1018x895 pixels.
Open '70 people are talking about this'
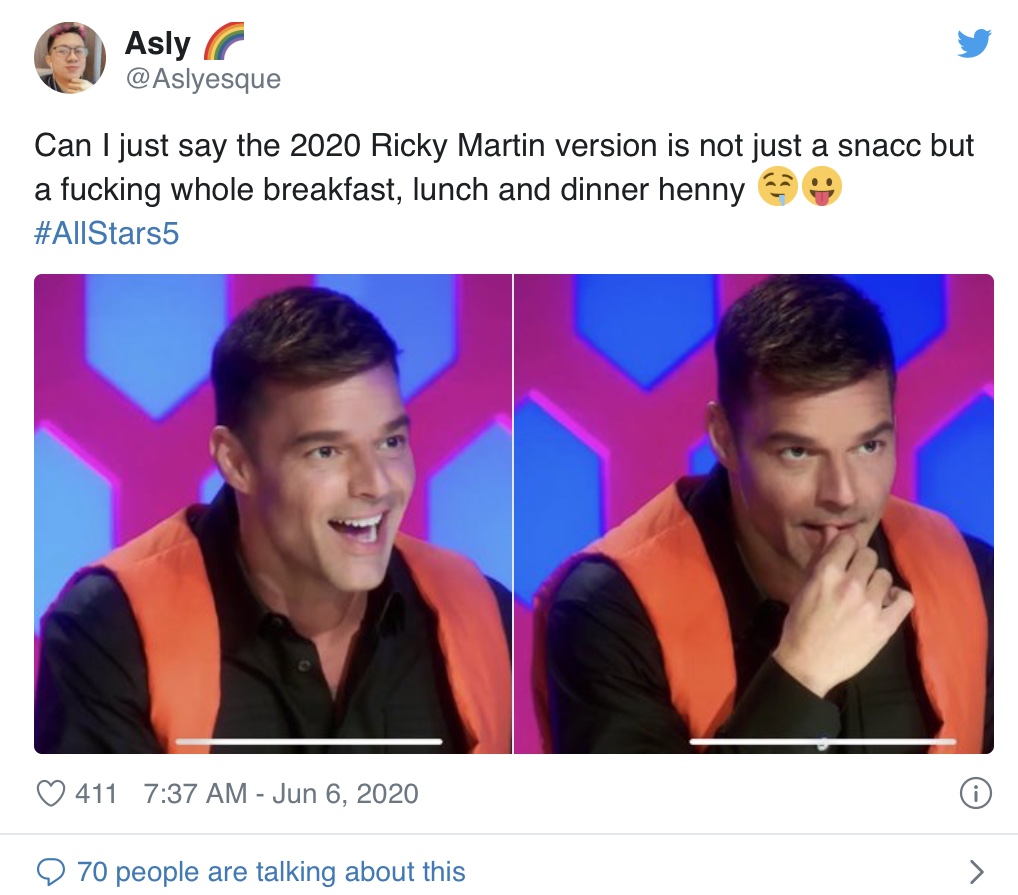click(x=271, y=872)
